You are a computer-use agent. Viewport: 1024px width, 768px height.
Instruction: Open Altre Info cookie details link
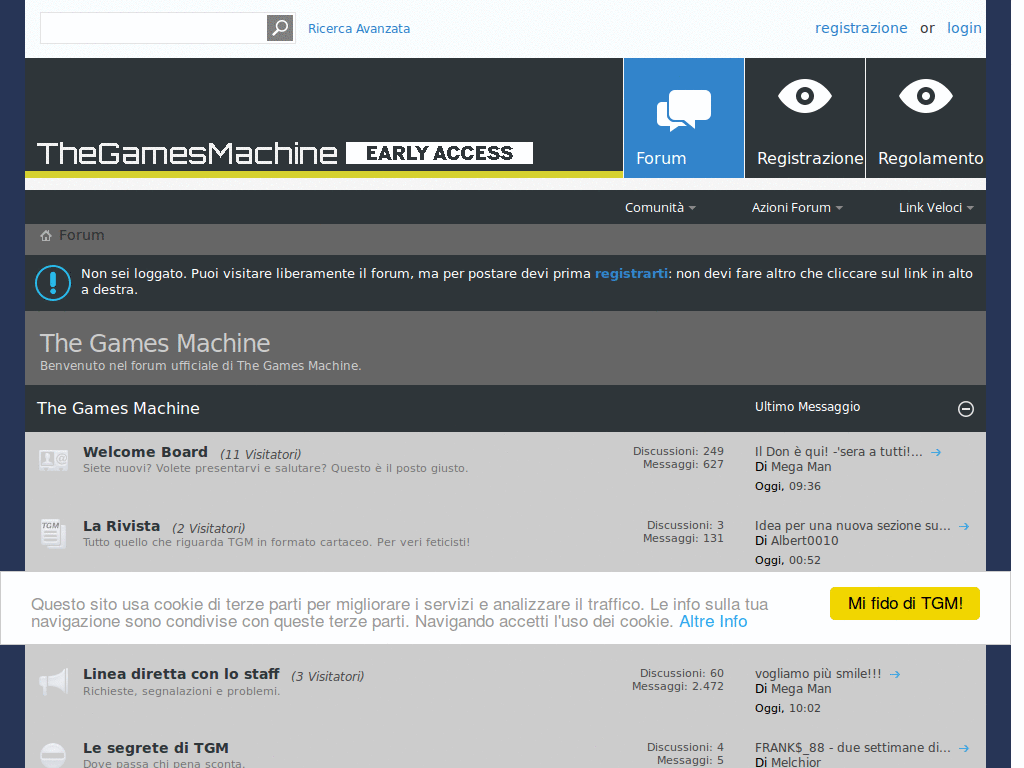pyautogui.click(x=713, y=621)
